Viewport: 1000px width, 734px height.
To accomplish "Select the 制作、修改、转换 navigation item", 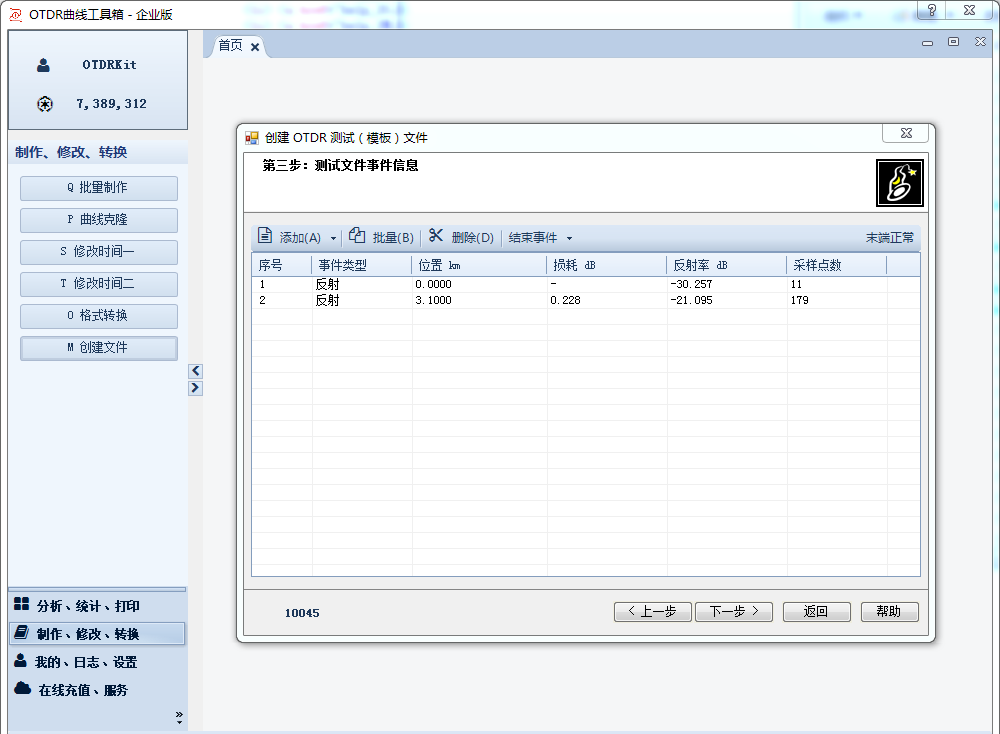I will click(92, 632).
